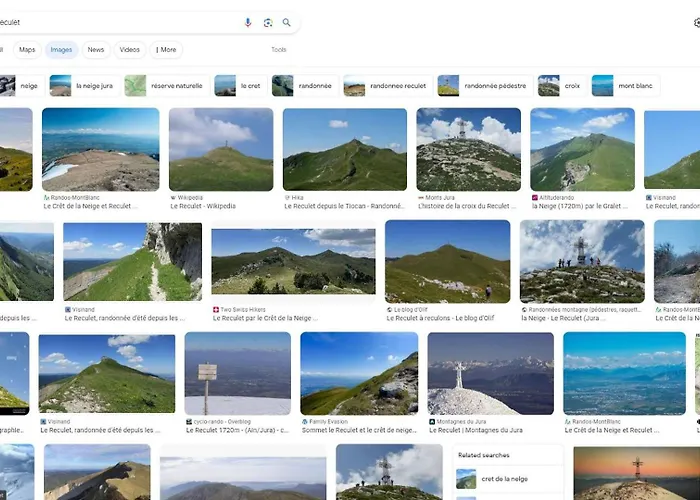Open the settings gear icon
The height and width of the screenshot is (500, 700).
[697, 23]
